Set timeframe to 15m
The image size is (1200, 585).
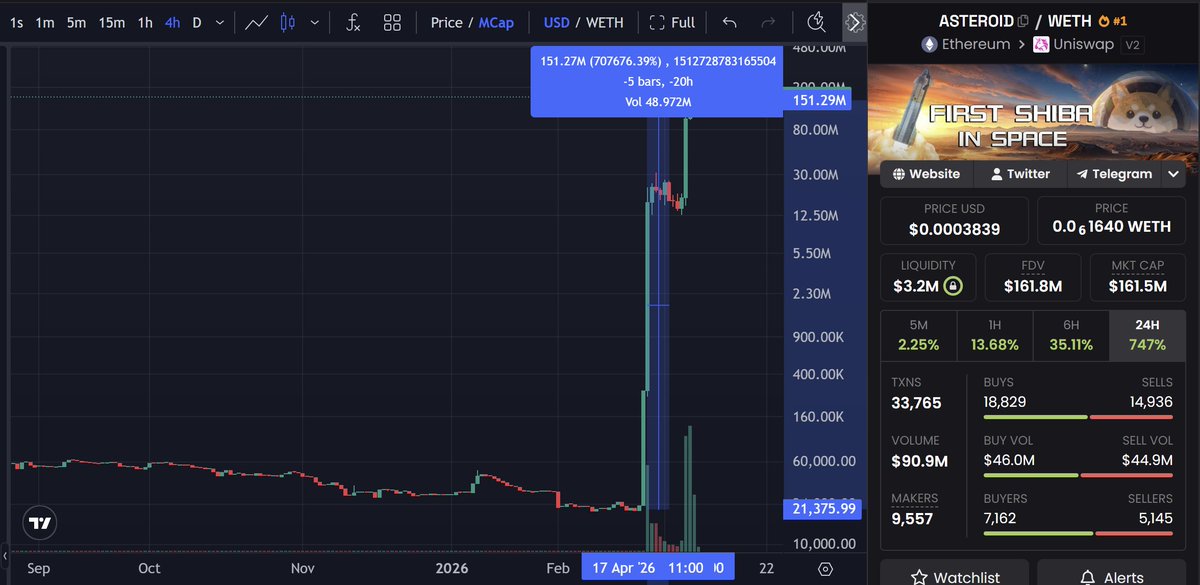[112, 22]
